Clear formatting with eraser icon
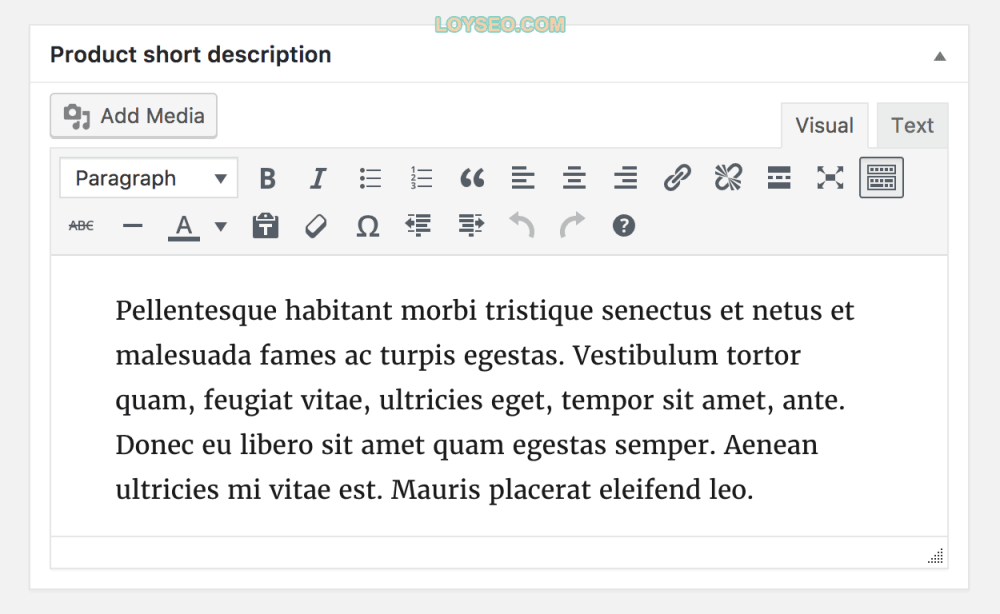Image resolution: width=1000 pixels, height=614 pixels. pos(316,226)
